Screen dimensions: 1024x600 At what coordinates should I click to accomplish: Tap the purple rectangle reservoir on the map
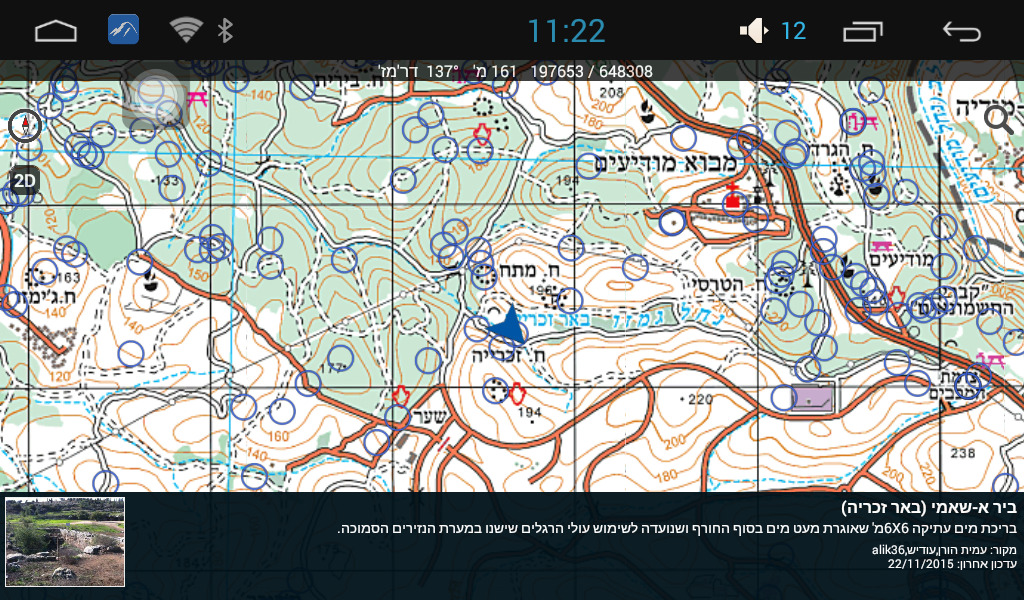810,398
